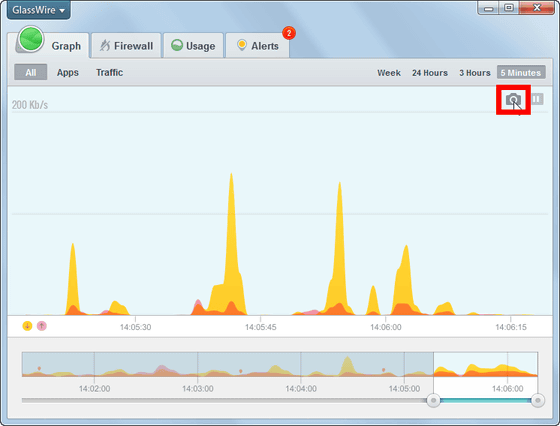Select the Apps view filter

pos(68,72)
